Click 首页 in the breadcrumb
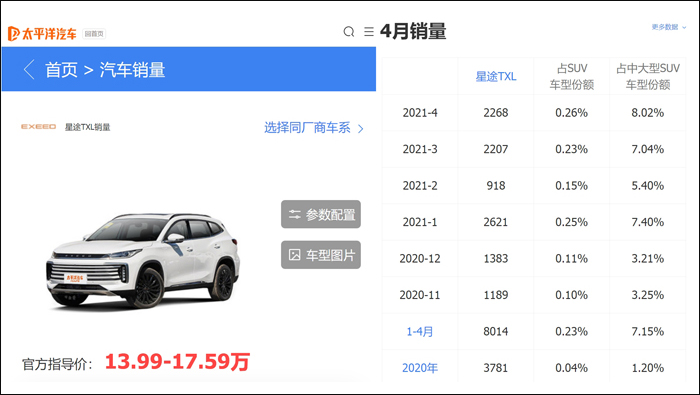The height and width of the screenshot is (395, 700). coord(61,70)
